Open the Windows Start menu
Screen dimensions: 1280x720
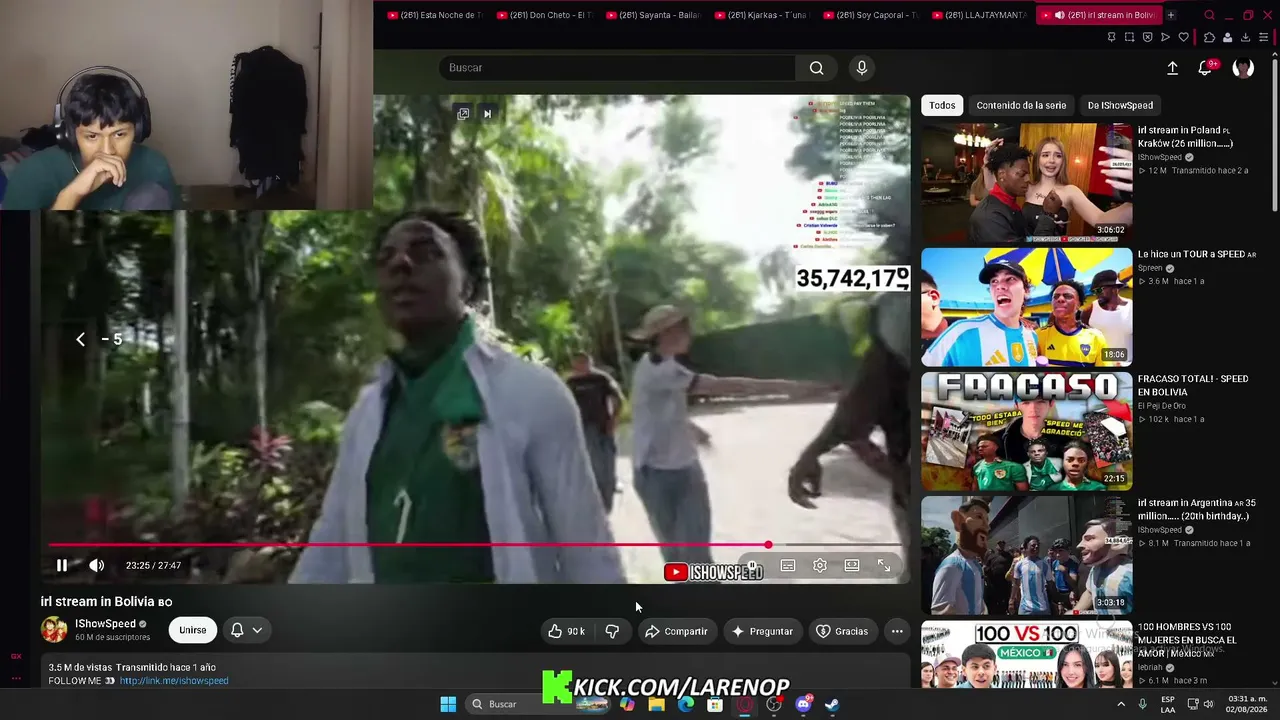coord(448,704)
